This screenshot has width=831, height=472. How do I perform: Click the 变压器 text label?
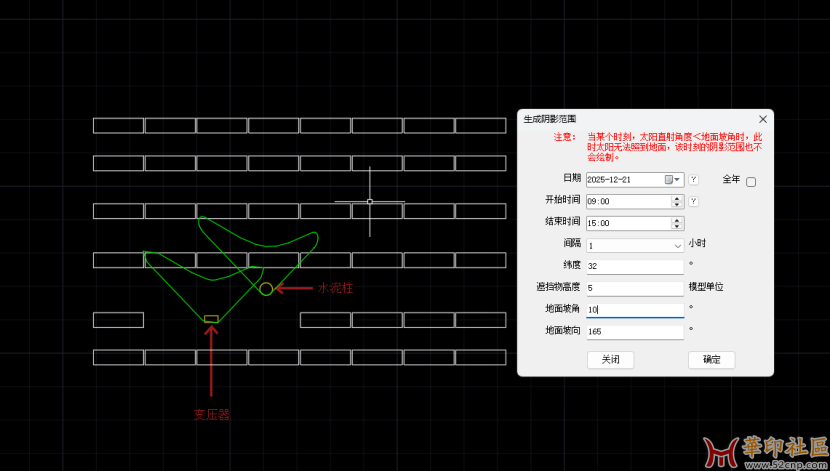tap(211, 415)
